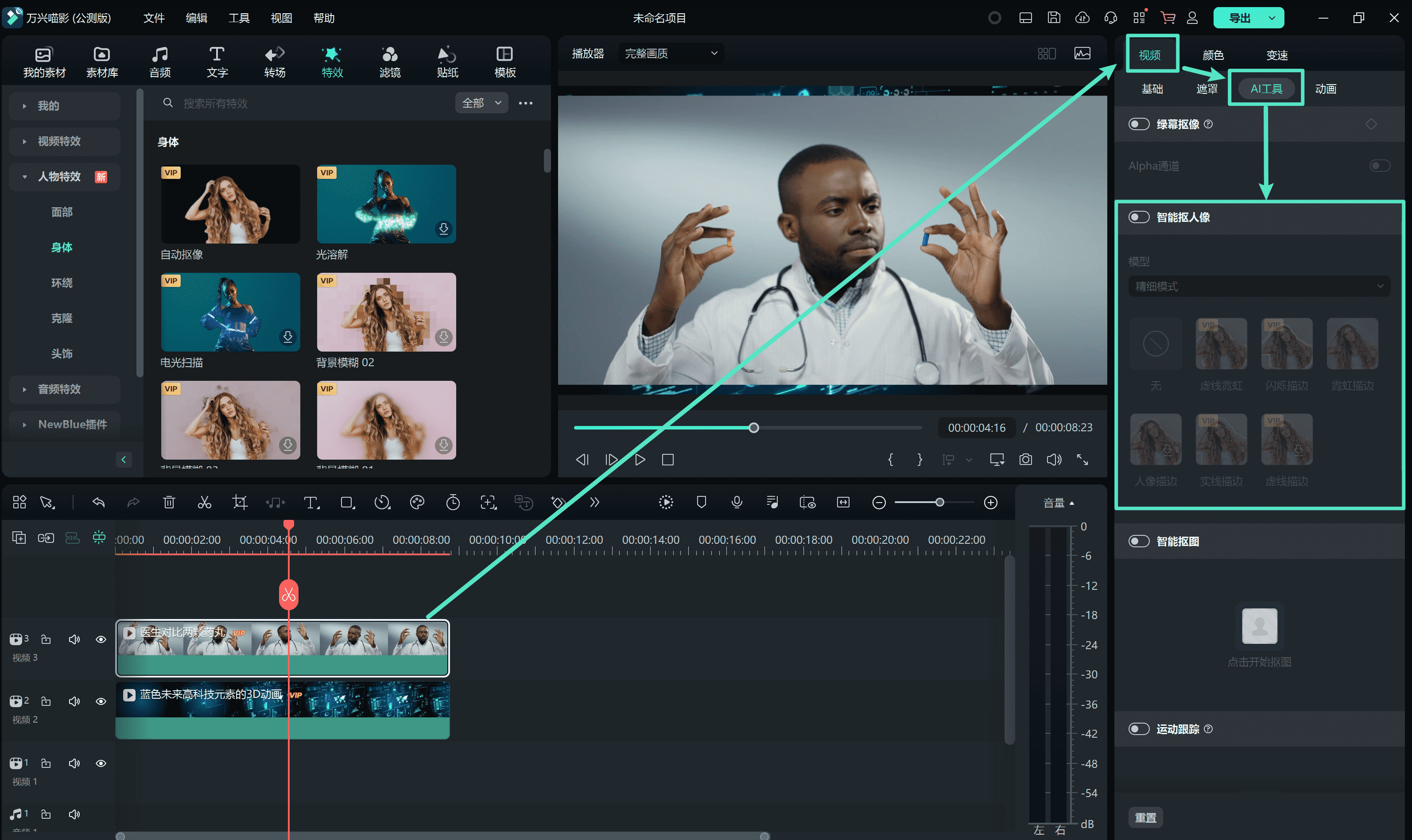Expand the 我的 category

(x=65, y=106)
